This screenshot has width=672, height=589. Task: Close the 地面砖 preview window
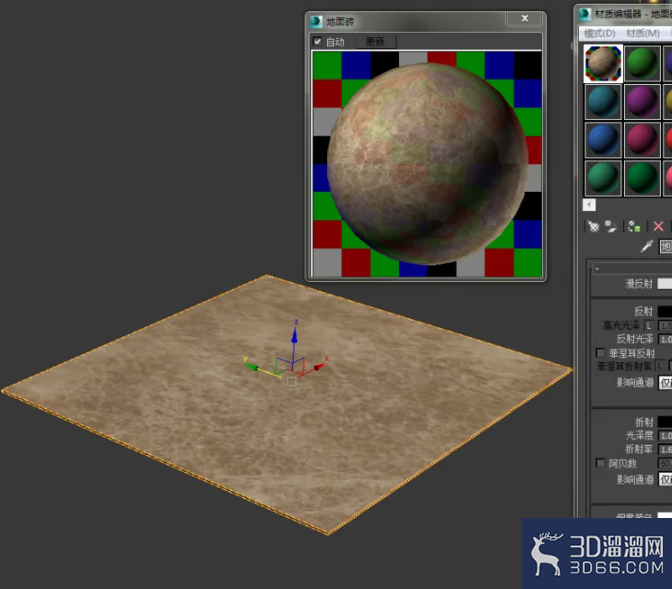(x=525, y=18)
